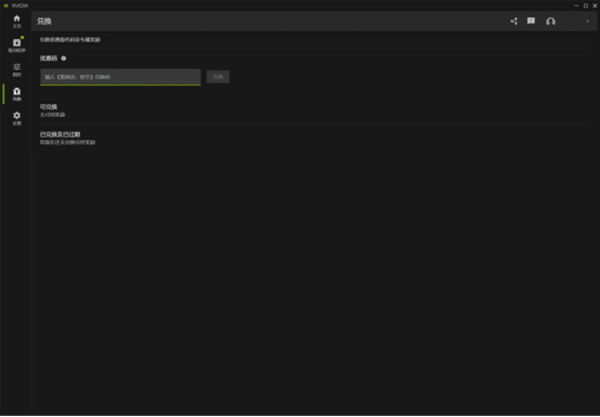Open the feedback speech-bubble icon
The height and width of the screenshot is (417, 600).
pos(531,21)
